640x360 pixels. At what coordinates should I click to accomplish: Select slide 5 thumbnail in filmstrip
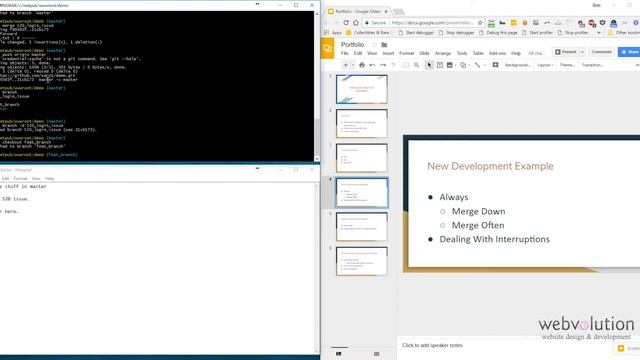point(362,227)
